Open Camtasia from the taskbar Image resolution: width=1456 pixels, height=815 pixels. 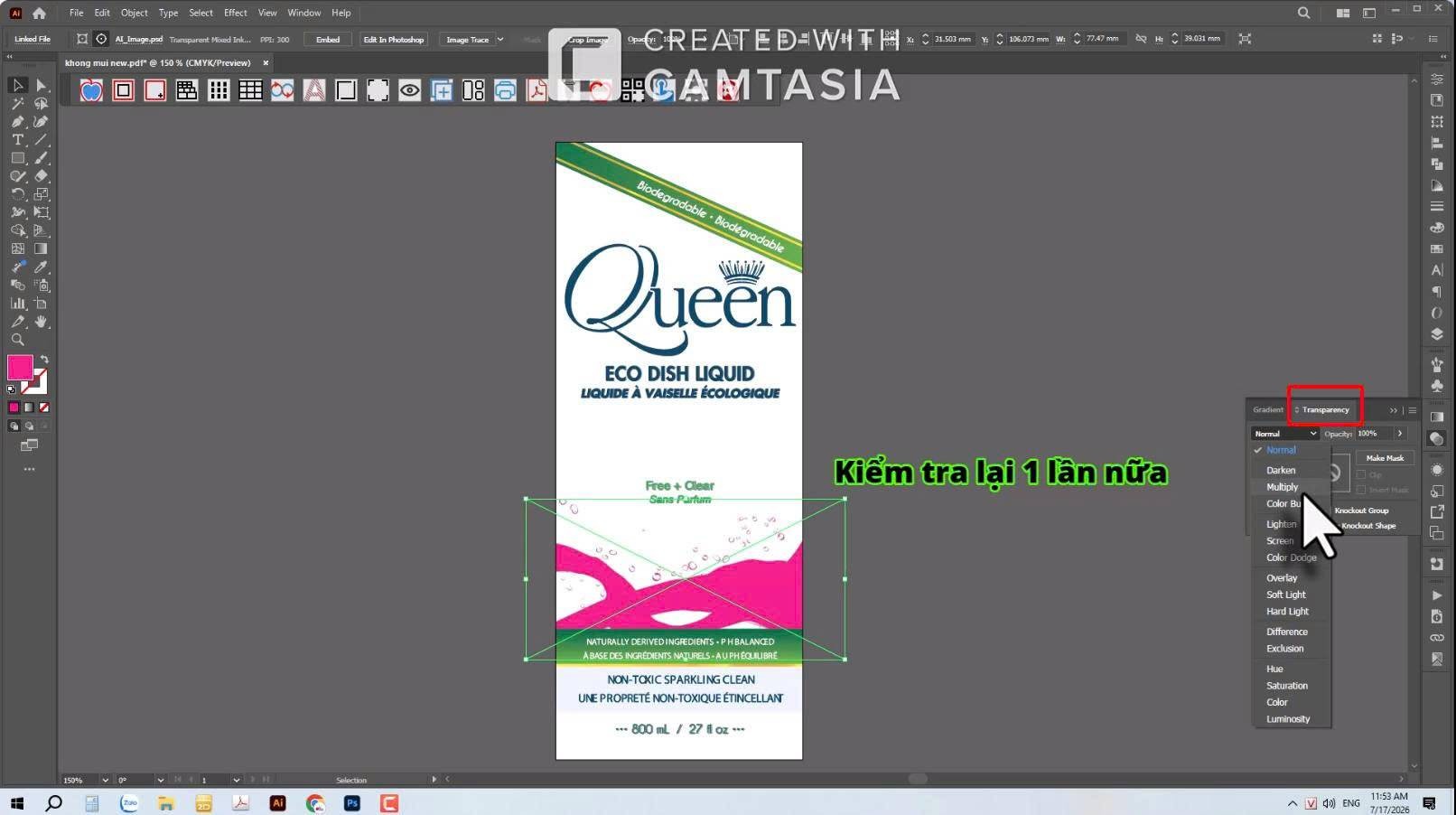[389, 802]
